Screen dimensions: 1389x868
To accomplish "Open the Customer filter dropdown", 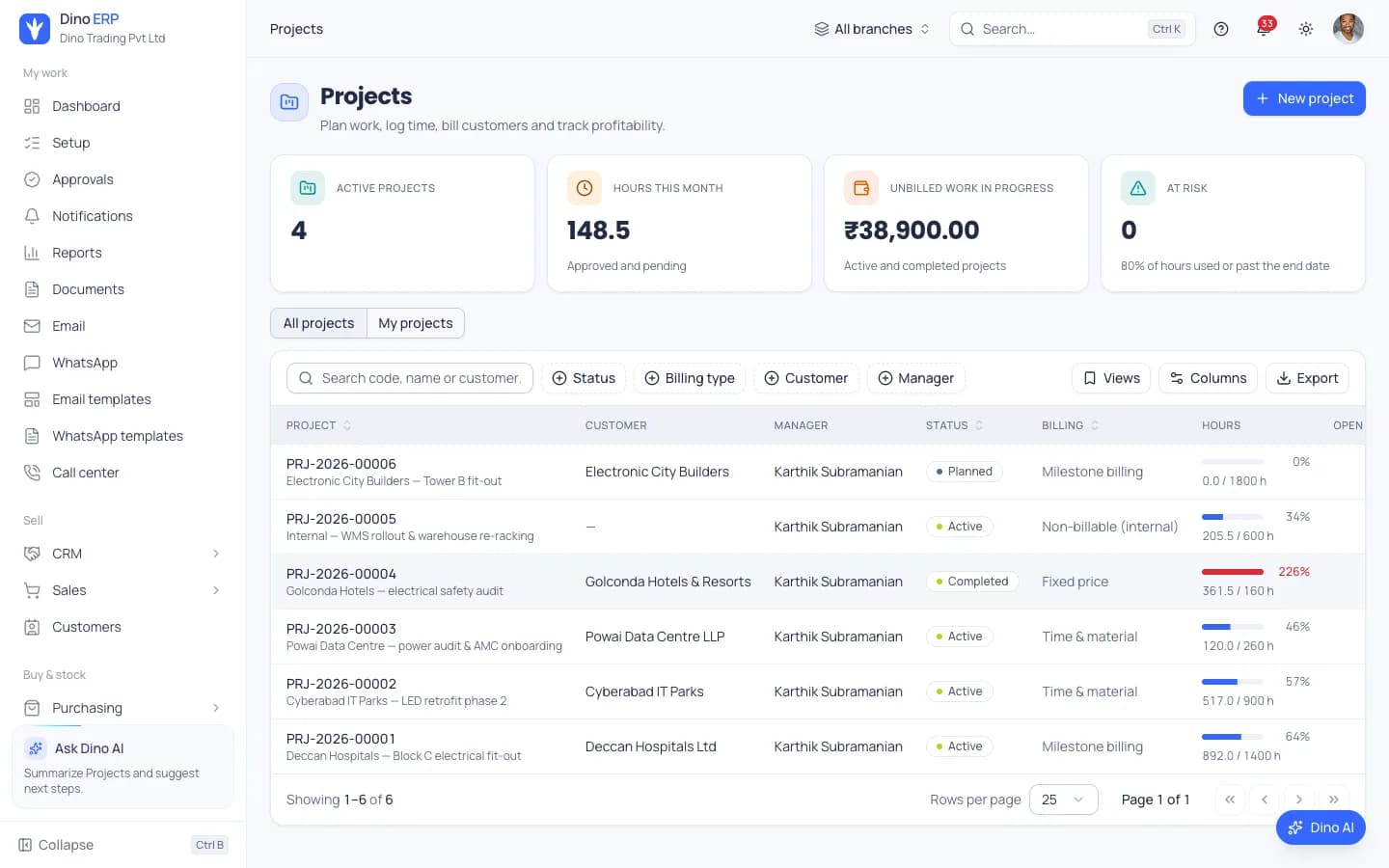I will [806, 378].
